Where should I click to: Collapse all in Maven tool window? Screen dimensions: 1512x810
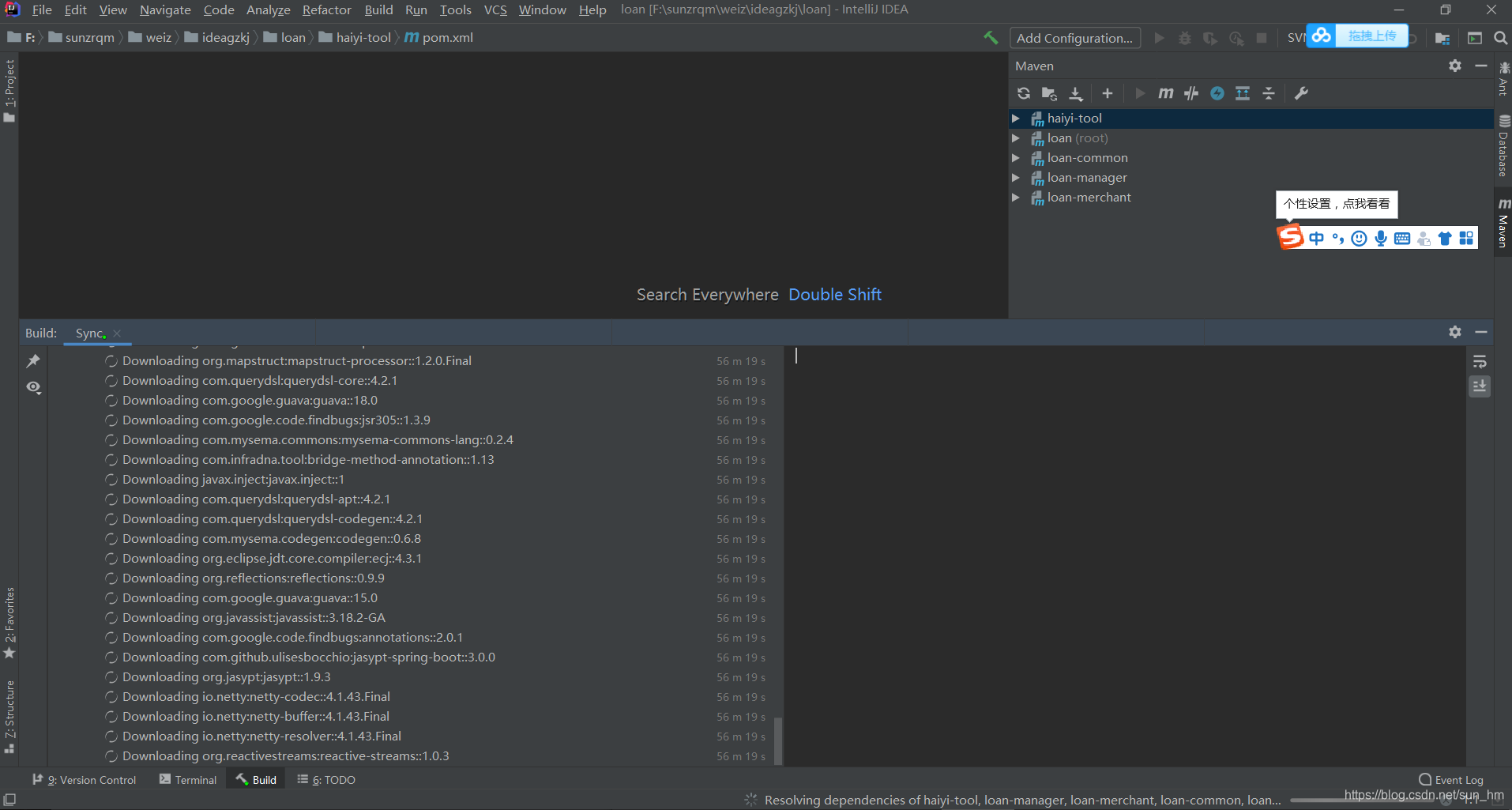click(x=1269, y=93)
